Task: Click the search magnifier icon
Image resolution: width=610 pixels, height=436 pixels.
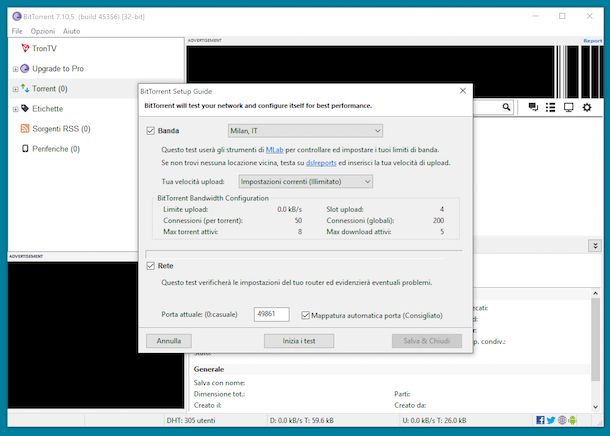Action: point(506,107)
